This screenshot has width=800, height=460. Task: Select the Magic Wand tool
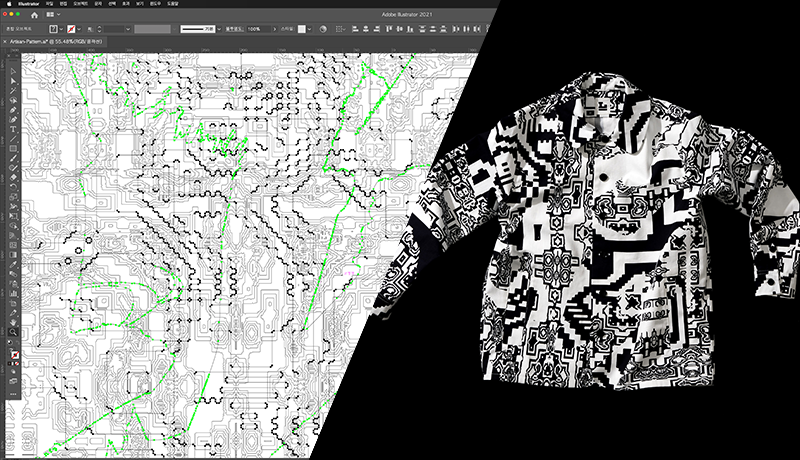coord(13,91)
